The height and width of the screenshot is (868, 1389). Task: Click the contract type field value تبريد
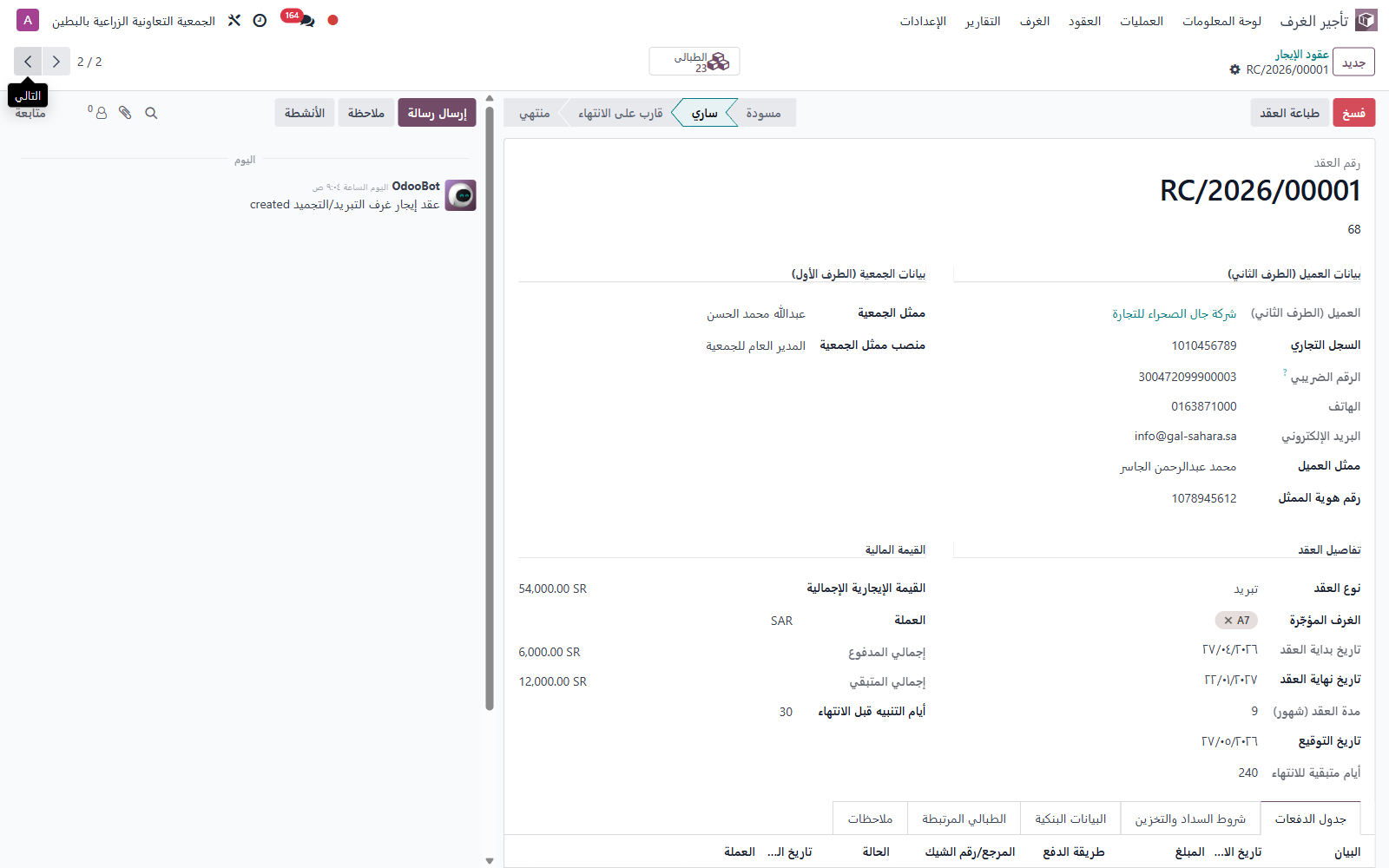pos(1246,589)
